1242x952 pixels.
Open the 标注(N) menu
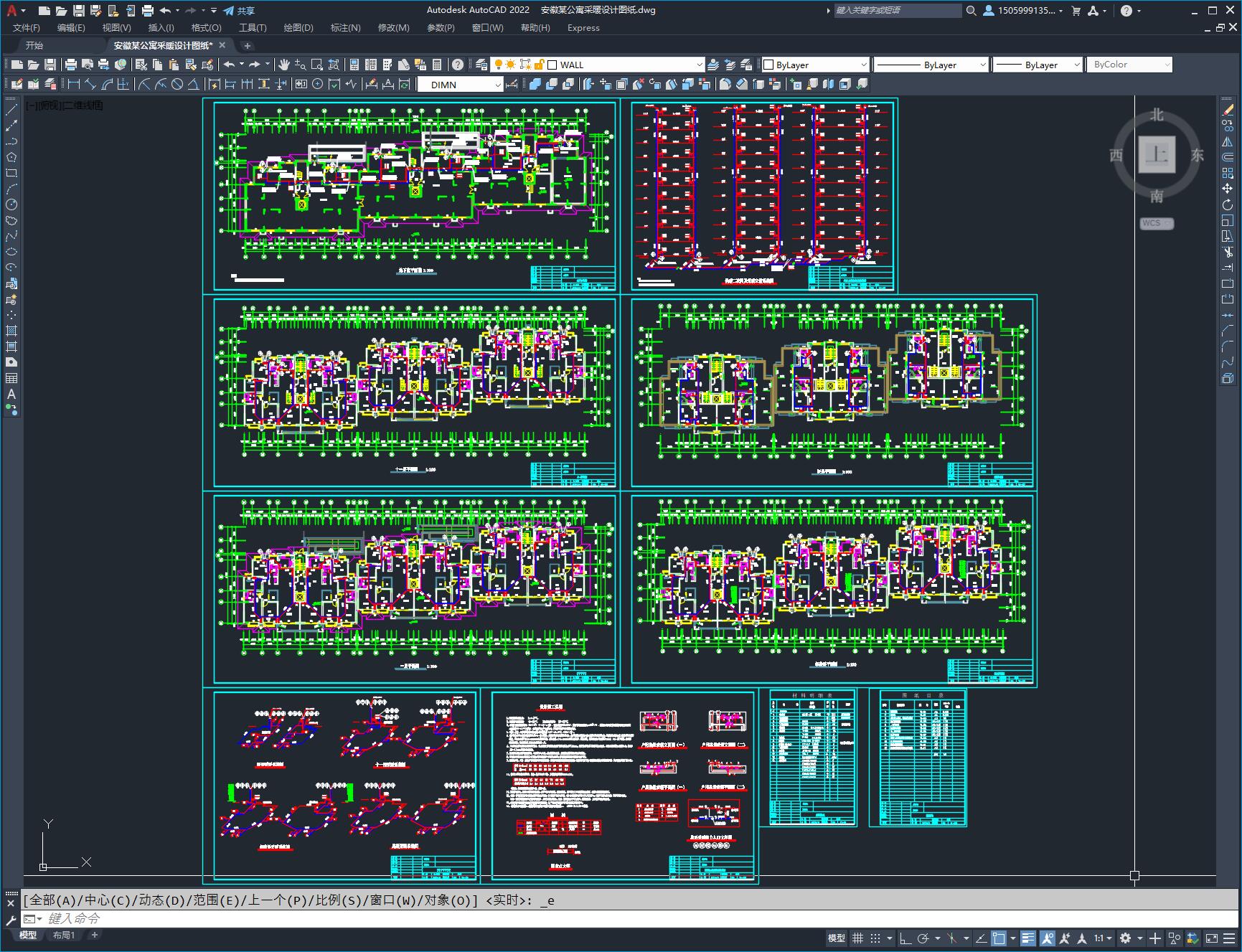345,28
